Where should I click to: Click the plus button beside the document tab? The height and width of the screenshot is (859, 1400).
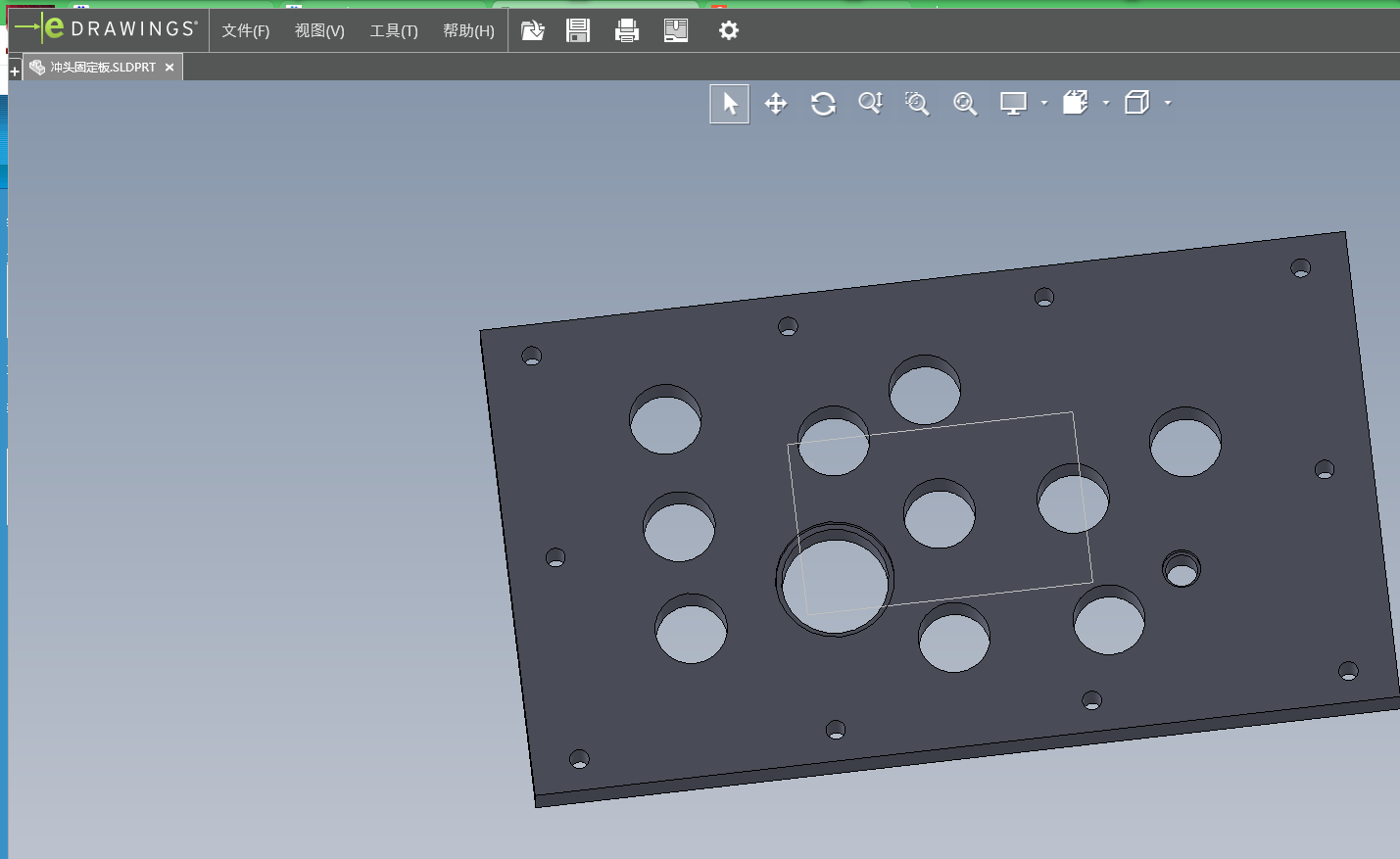(x=15, y=72)
